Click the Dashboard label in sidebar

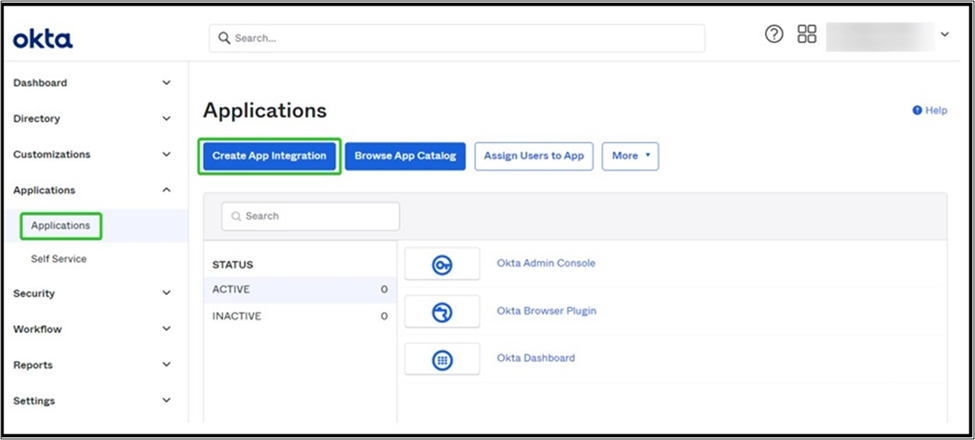(x=40, y=83)
